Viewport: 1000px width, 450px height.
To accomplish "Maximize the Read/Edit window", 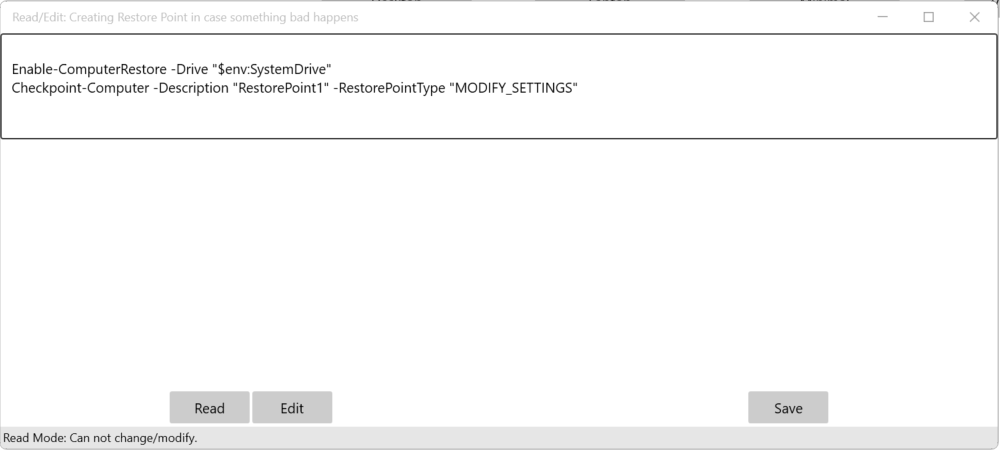I will click(x=928, y=17).
